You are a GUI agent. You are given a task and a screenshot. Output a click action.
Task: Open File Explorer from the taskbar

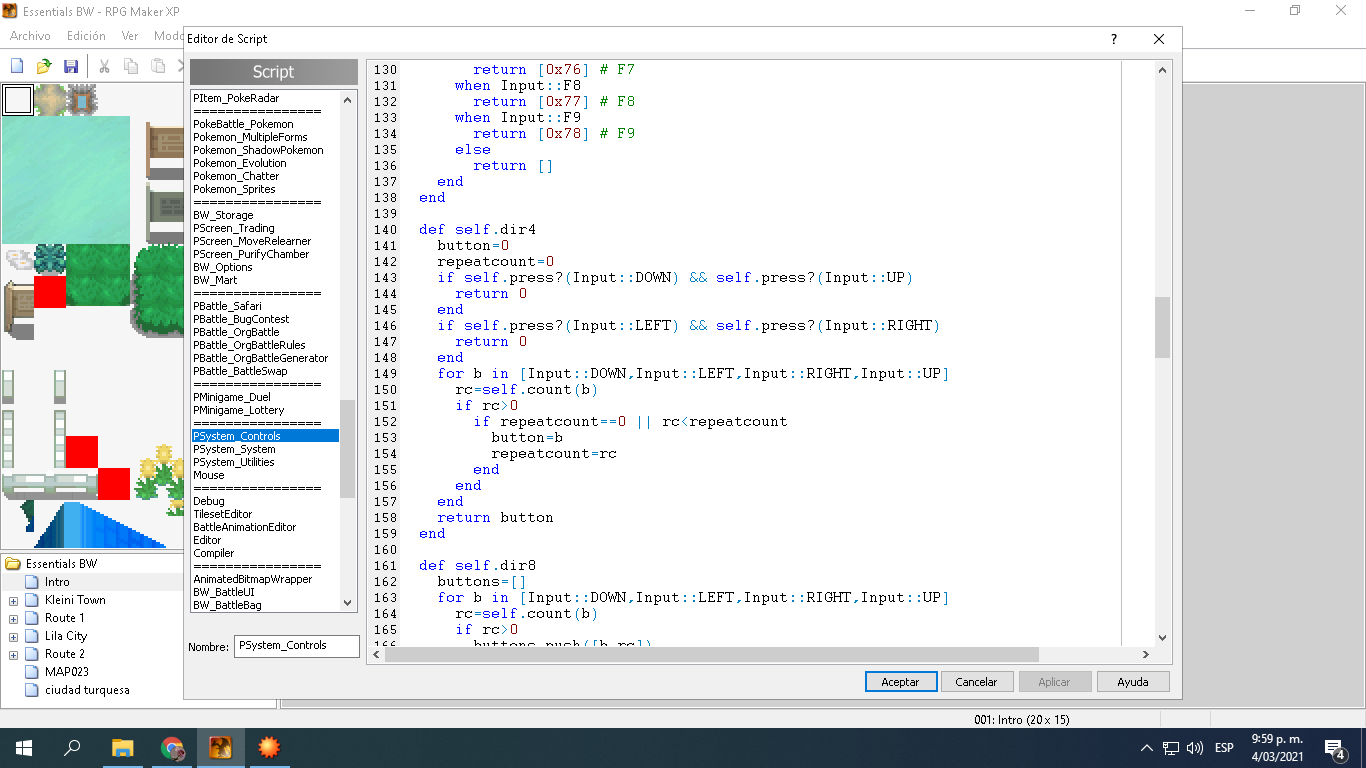click(122, 748)
